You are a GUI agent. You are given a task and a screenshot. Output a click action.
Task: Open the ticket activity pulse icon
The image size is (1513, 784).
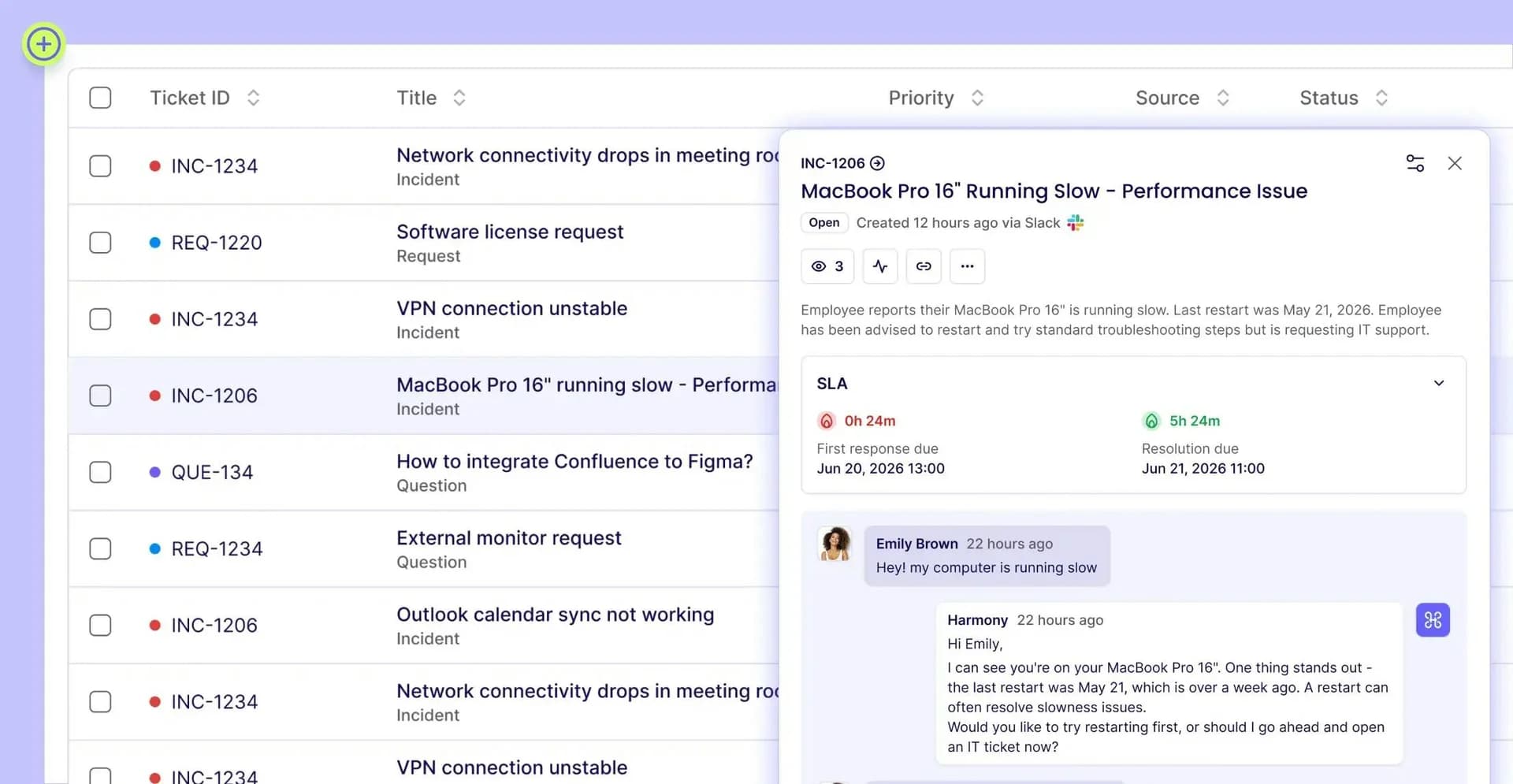click(880, 266)
